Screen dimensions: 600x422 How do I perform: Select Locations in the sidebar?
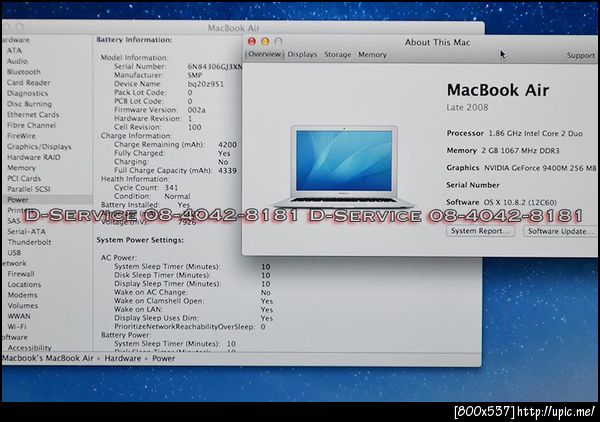point(24,285)
